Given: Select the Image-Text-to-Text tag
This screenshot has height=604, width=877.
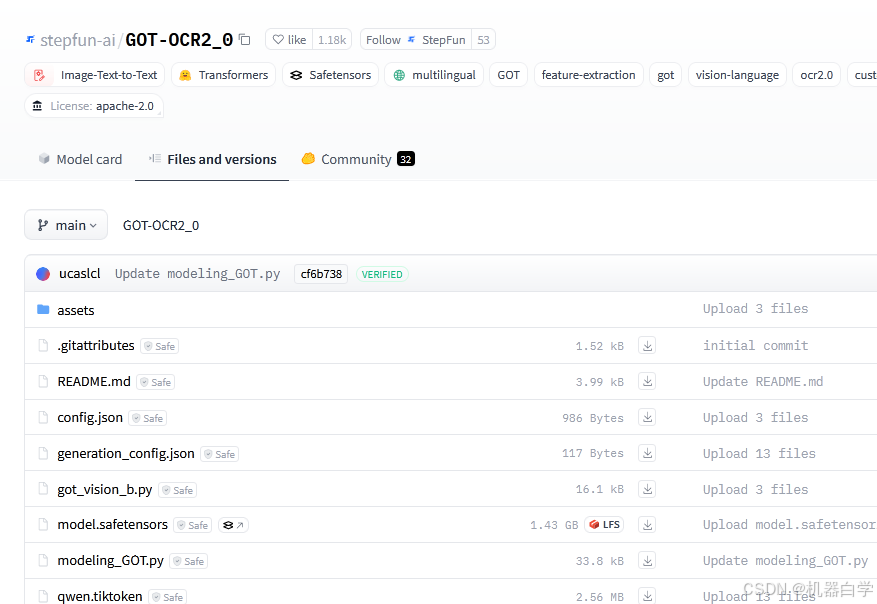Looking at the screenshot, I should click(x=95, y=75).
